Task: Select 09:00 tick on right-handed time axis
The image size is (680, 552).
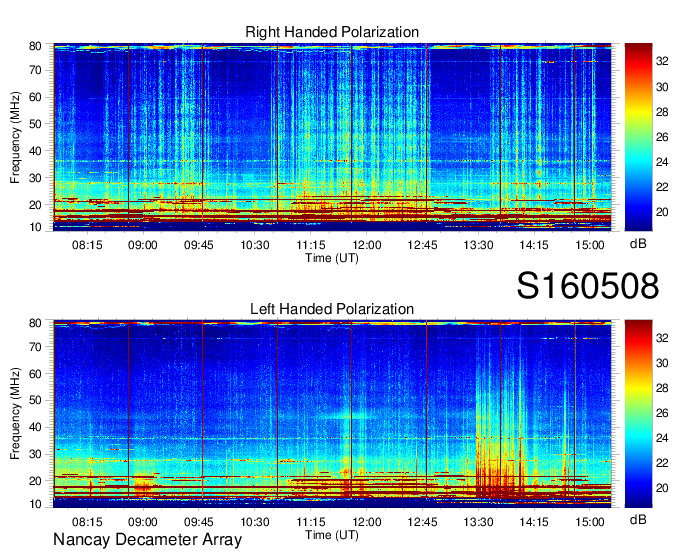Action: coord(143,245)
